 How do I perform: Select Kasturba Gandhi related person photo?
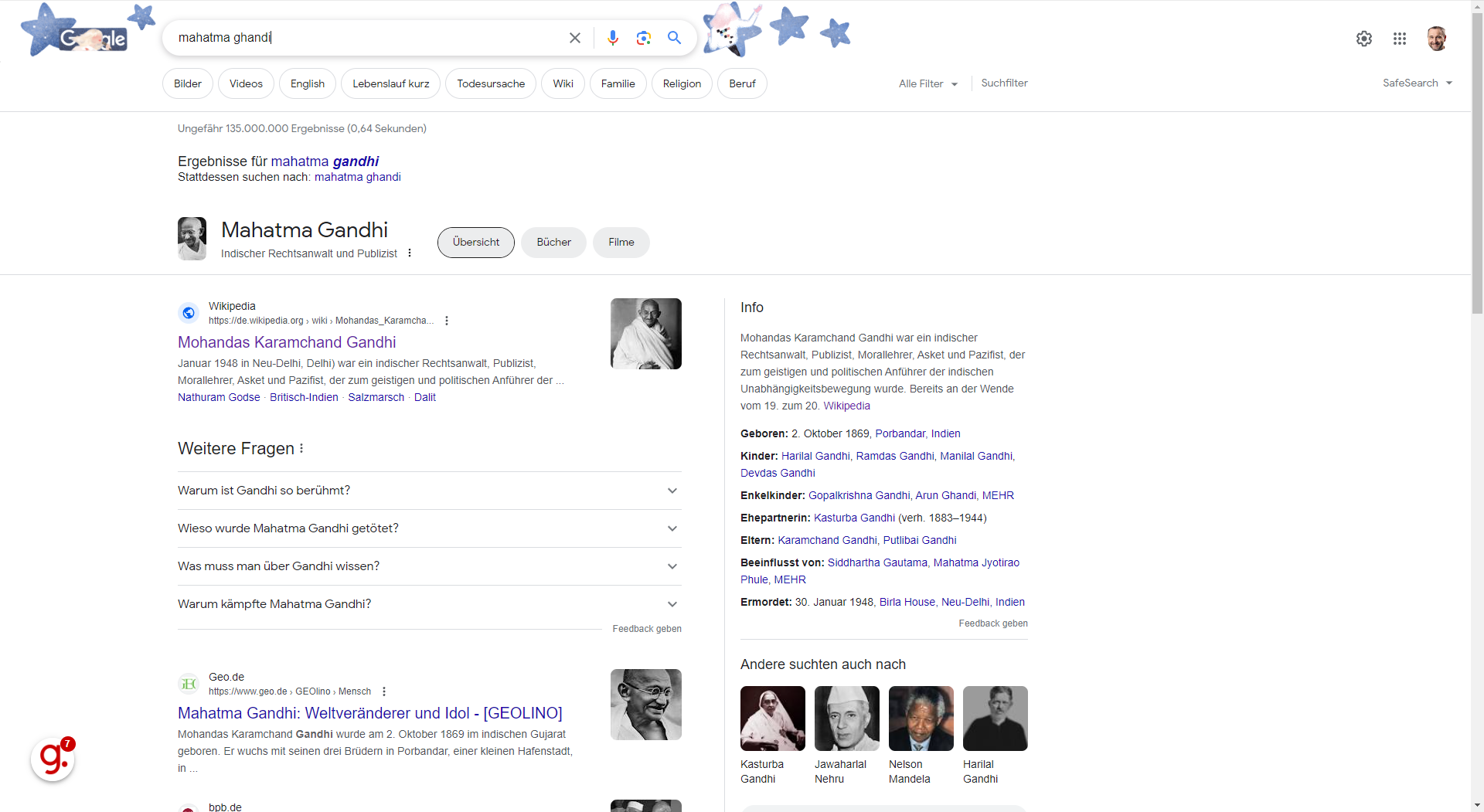click(x=773, y=719)
